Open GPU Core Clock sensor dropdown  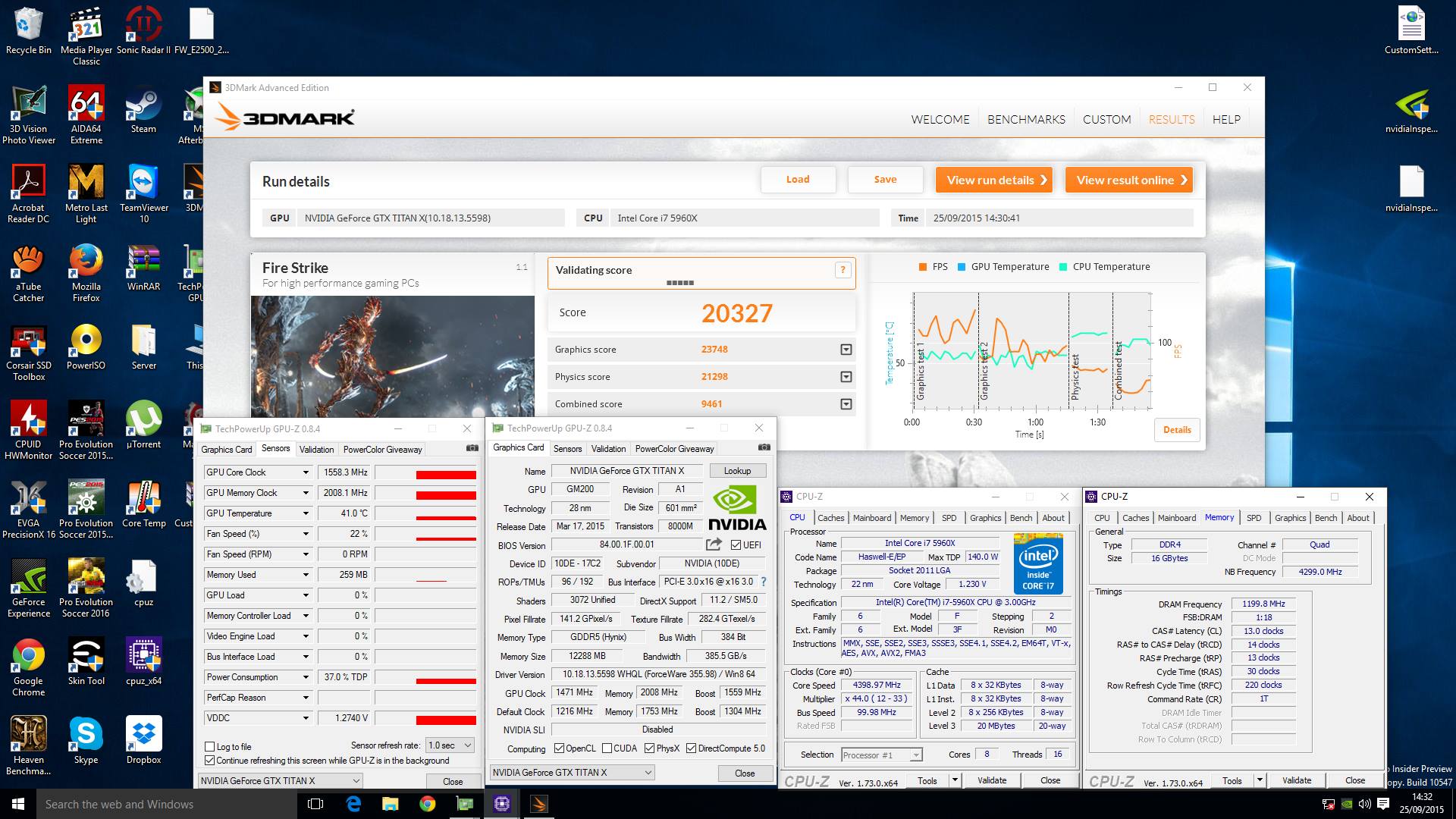point(306,472)
